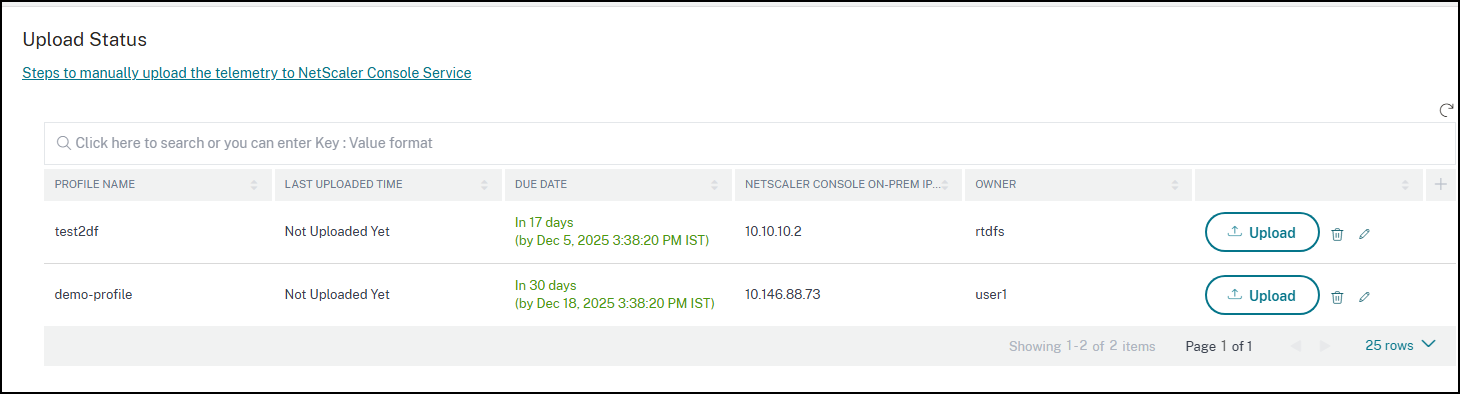This screenshot has height=394, width=1460.
Task: Go to previous page arrow in pagination
Action: pyautogui.click(x=1296, y=346)
